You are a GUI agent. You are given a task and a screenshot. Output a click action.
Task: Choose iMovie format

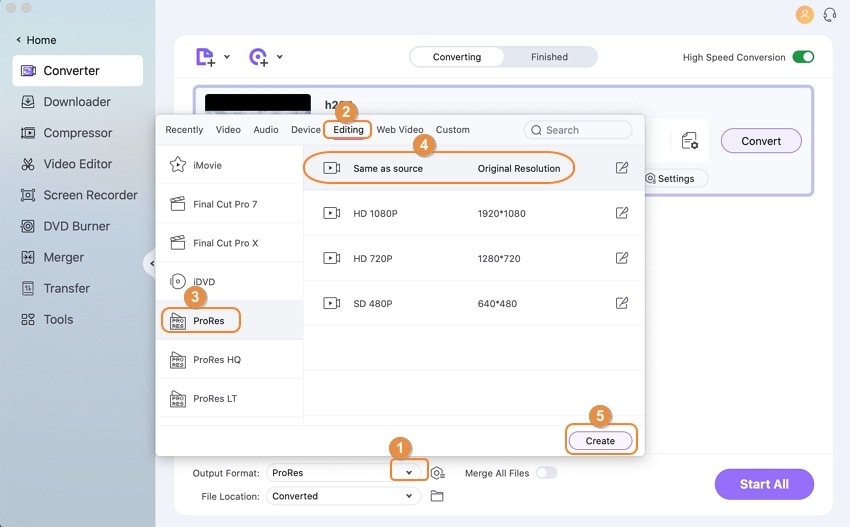click(x=229, y=165)
